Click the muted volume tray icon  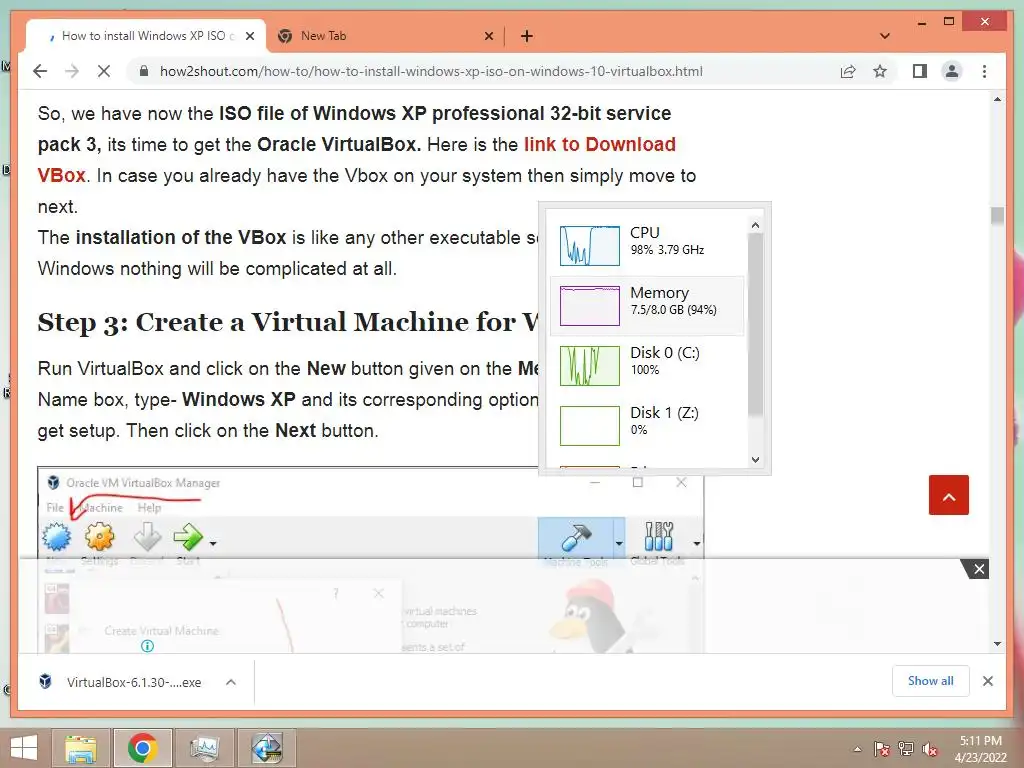[x=930, y=749]
